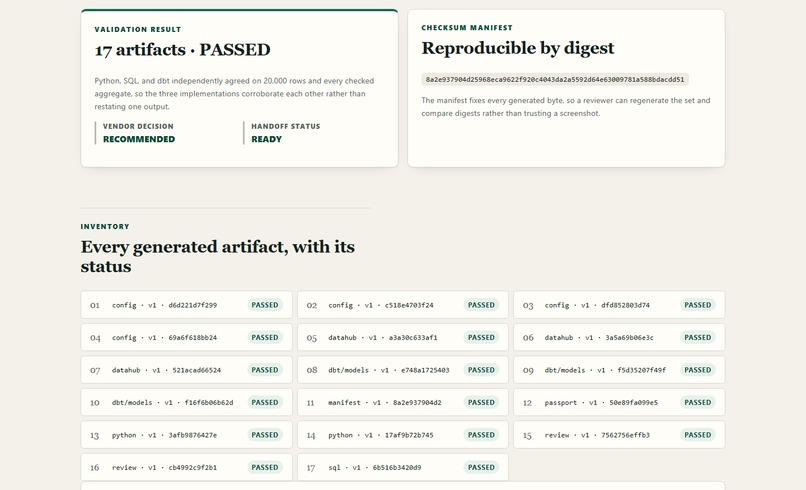Open artifact 16 review row
Screen dimensions: 806x490
(186, 467)
